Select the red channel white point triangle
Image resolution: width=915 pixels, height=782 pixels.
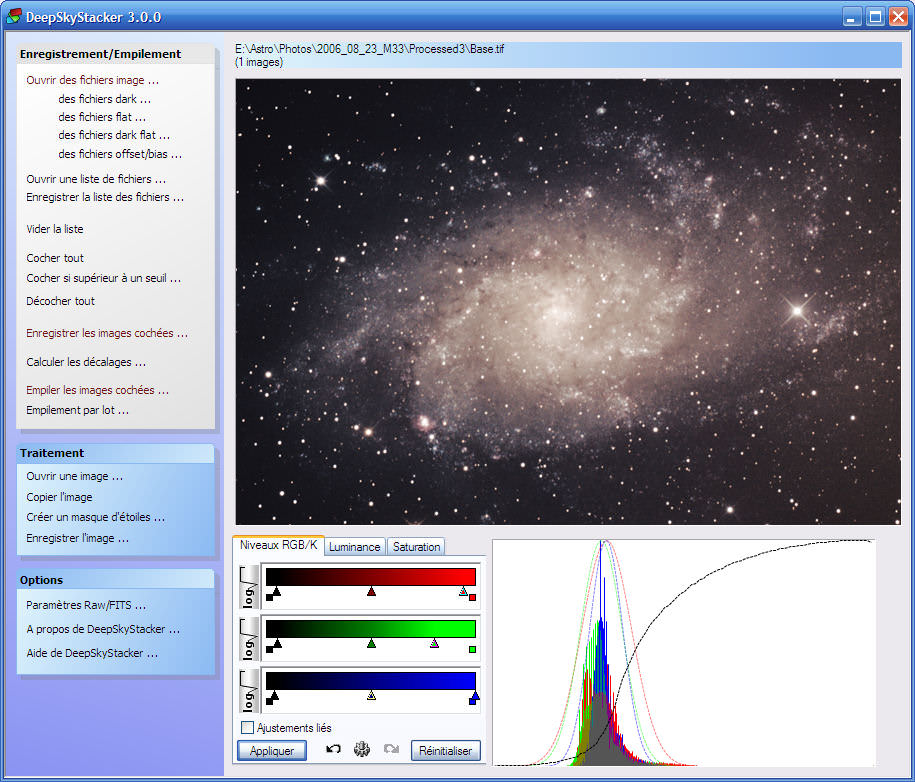[463, 592]
